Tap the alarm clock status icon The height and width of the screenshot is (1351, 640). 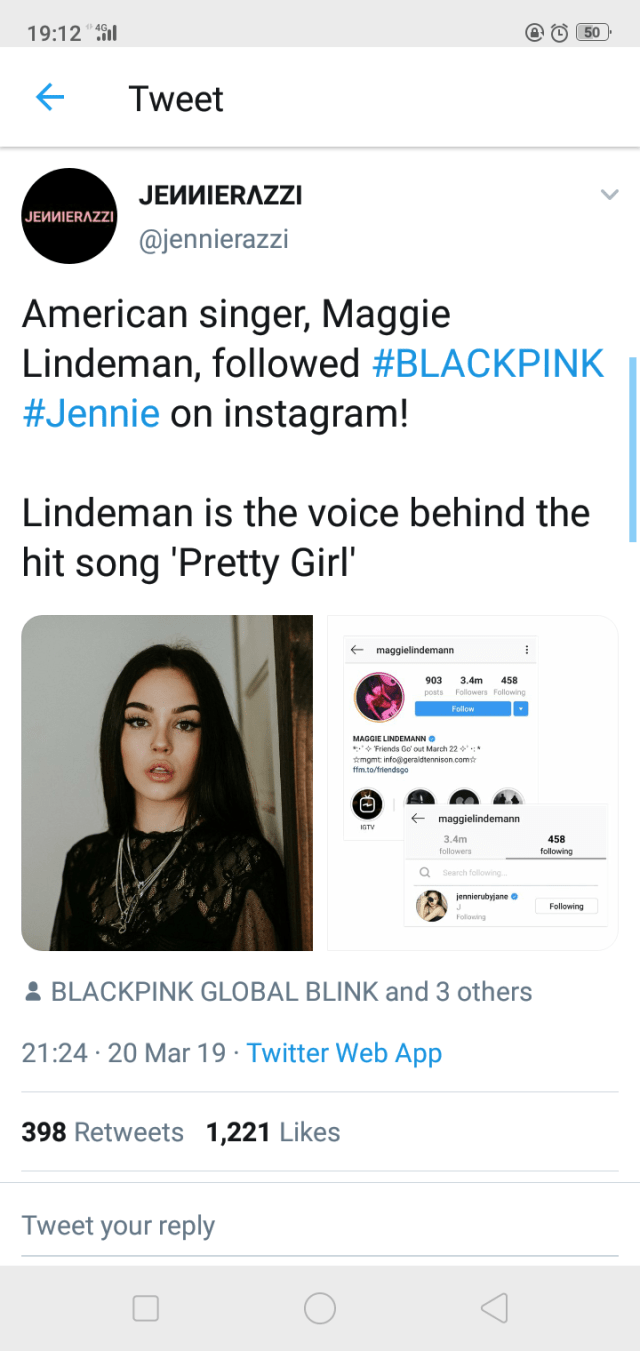coord(559,33)
